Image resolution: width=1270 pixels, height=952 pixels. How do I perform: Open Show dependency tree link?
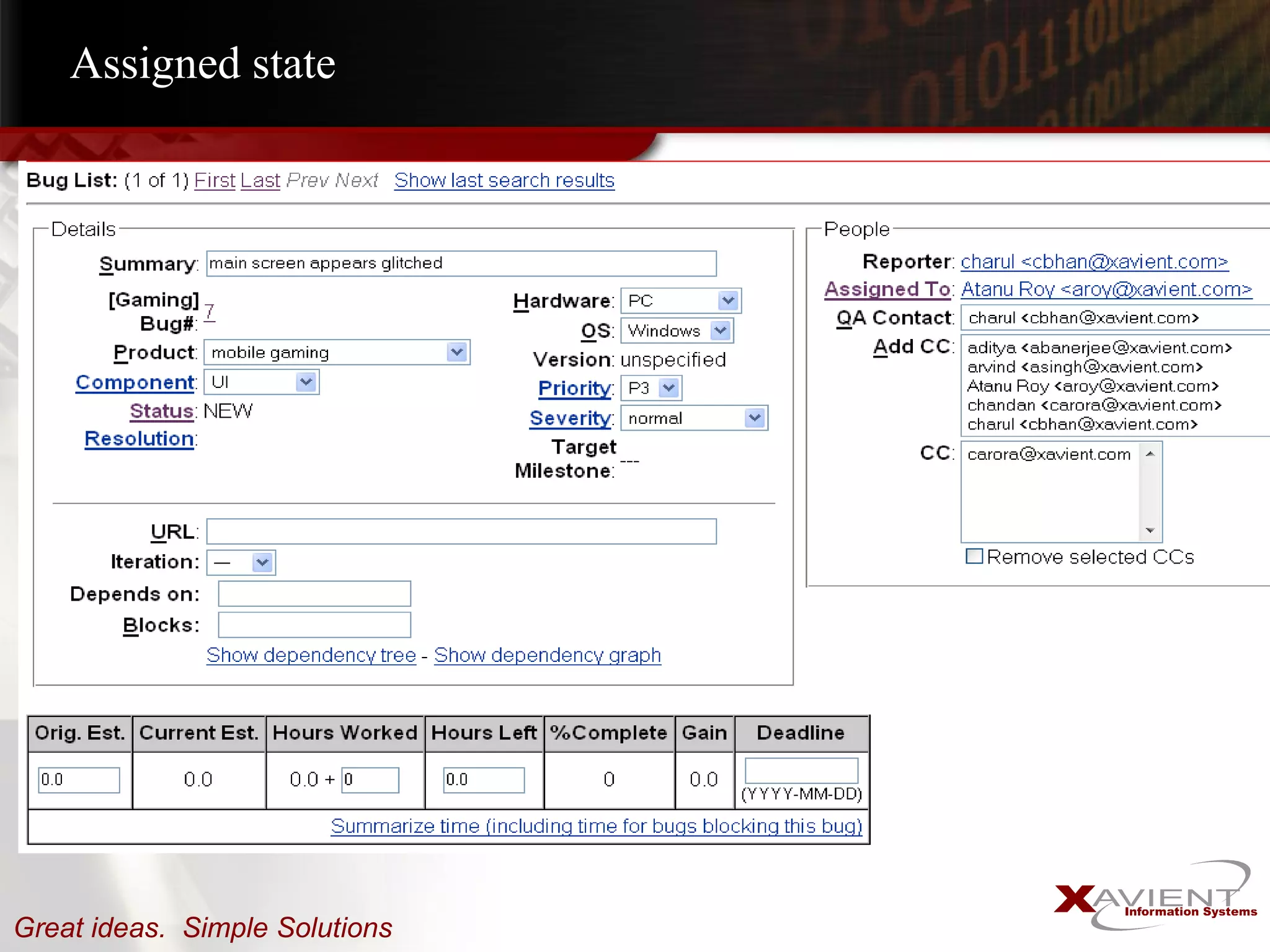(311, 655)
